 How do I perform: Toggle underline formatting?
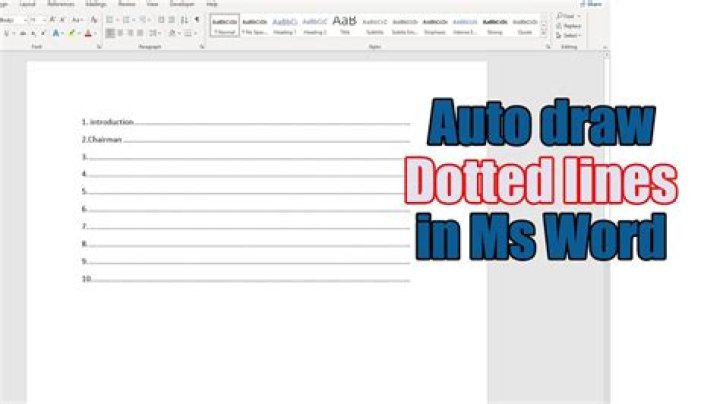coord(6,34)
